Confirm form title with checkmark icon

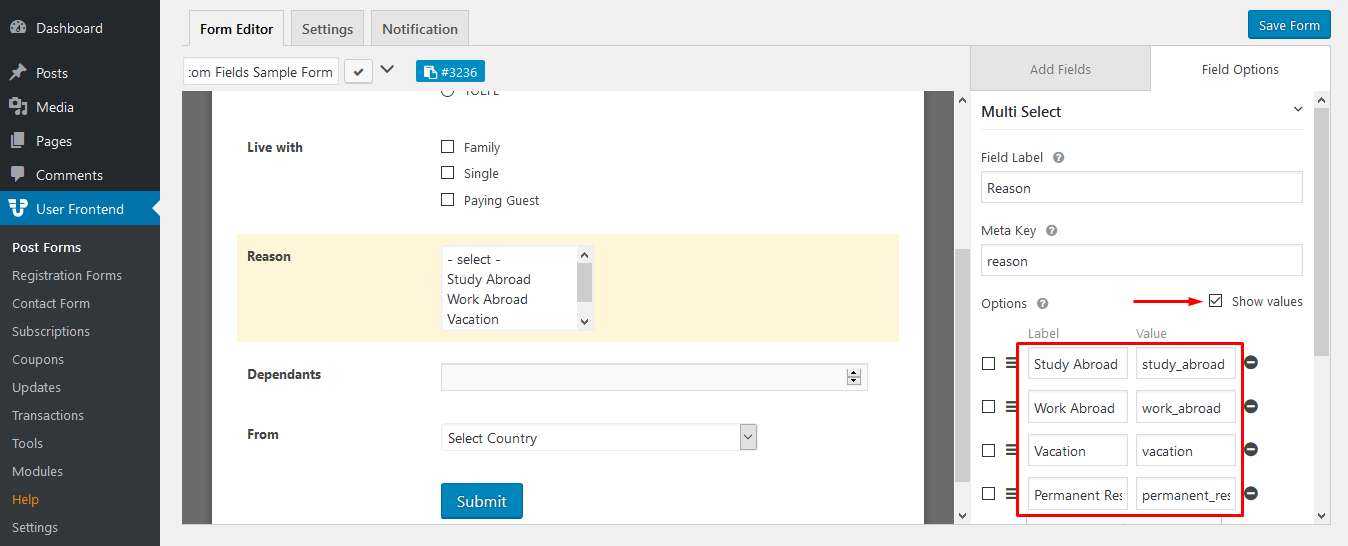point(357,71)
